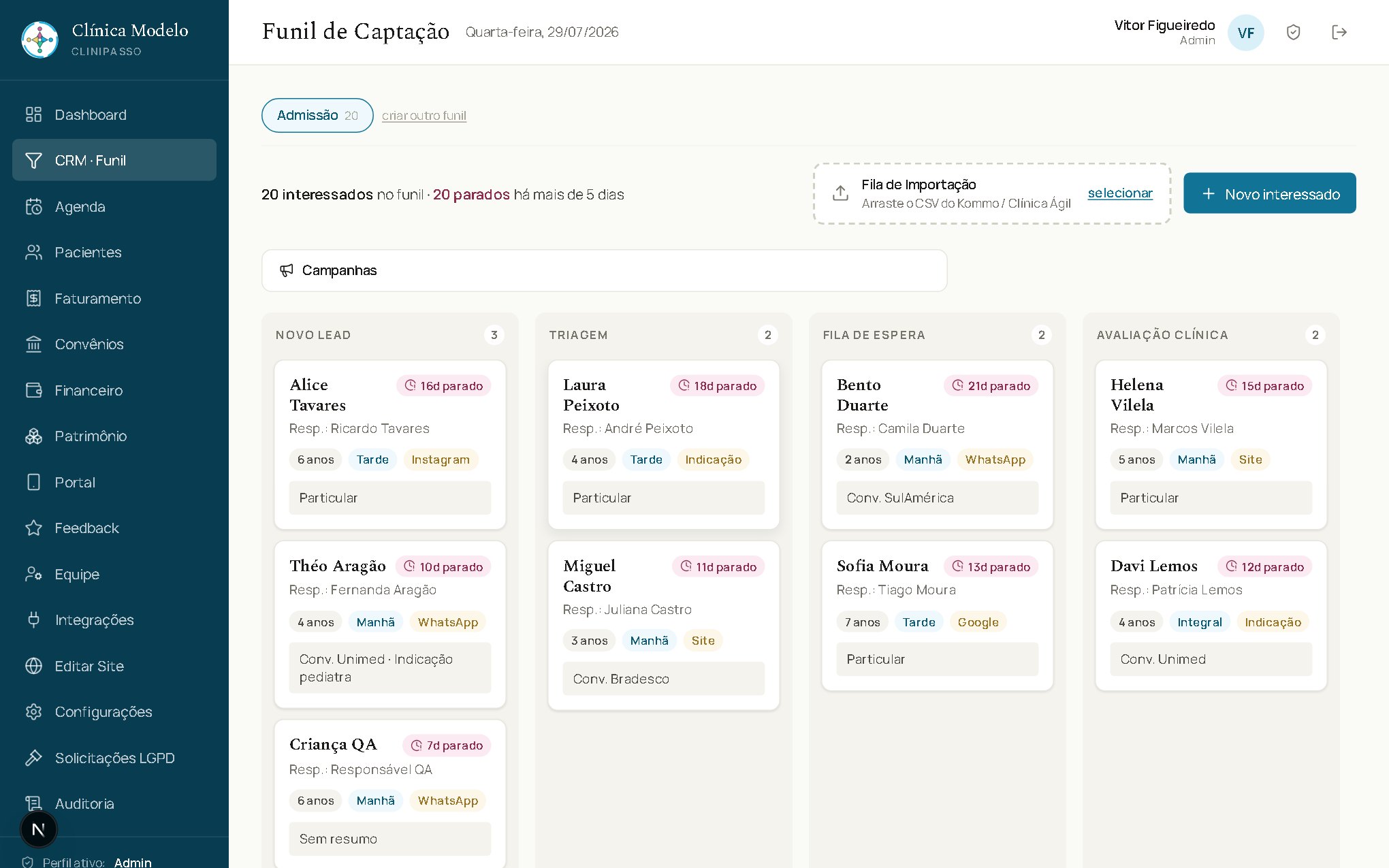Click the Financeiro wallet icon

(33, 390)
